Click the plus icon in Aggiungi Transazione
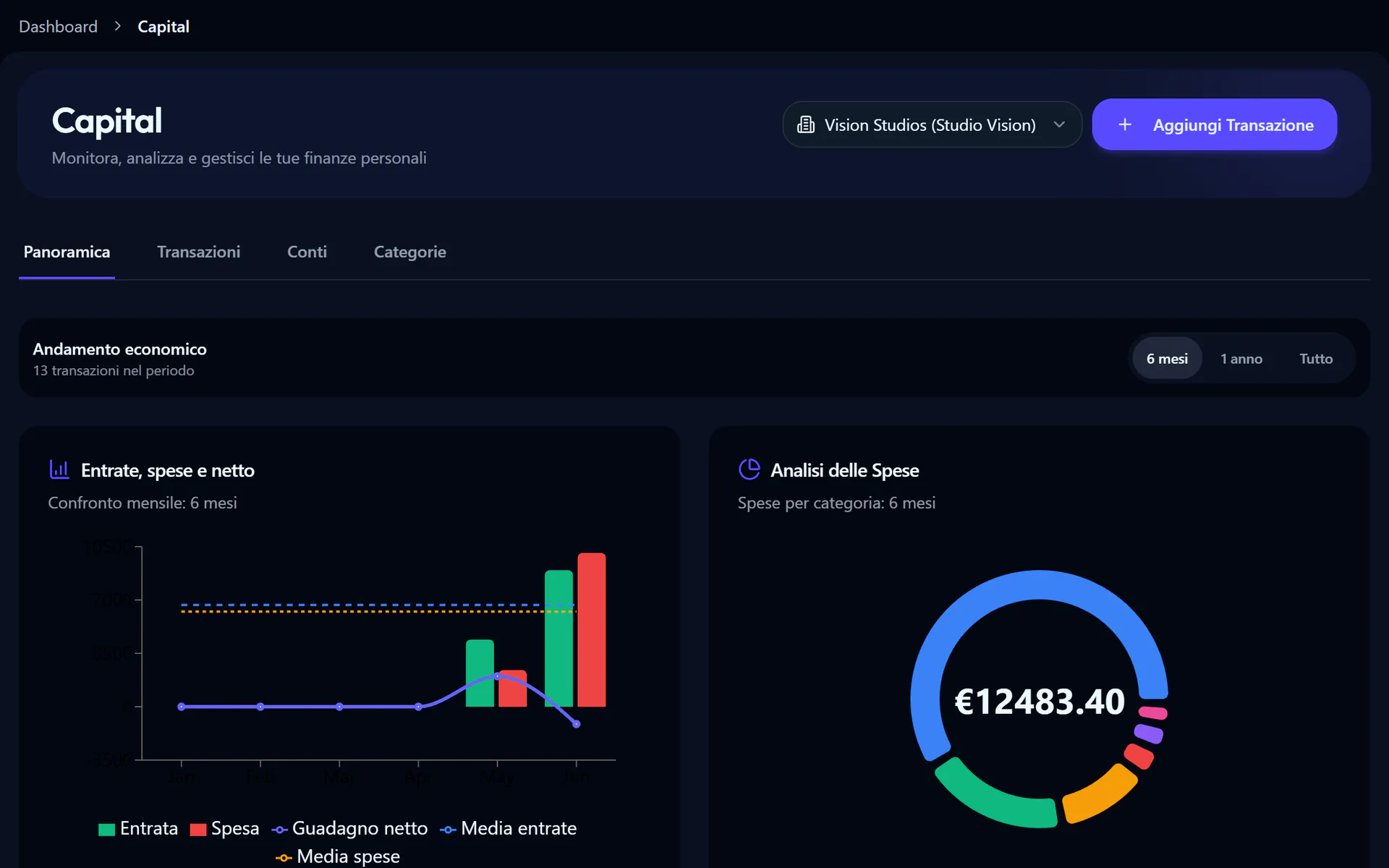The height and width of the screenshot is (868, 1389). [1124, 124]
